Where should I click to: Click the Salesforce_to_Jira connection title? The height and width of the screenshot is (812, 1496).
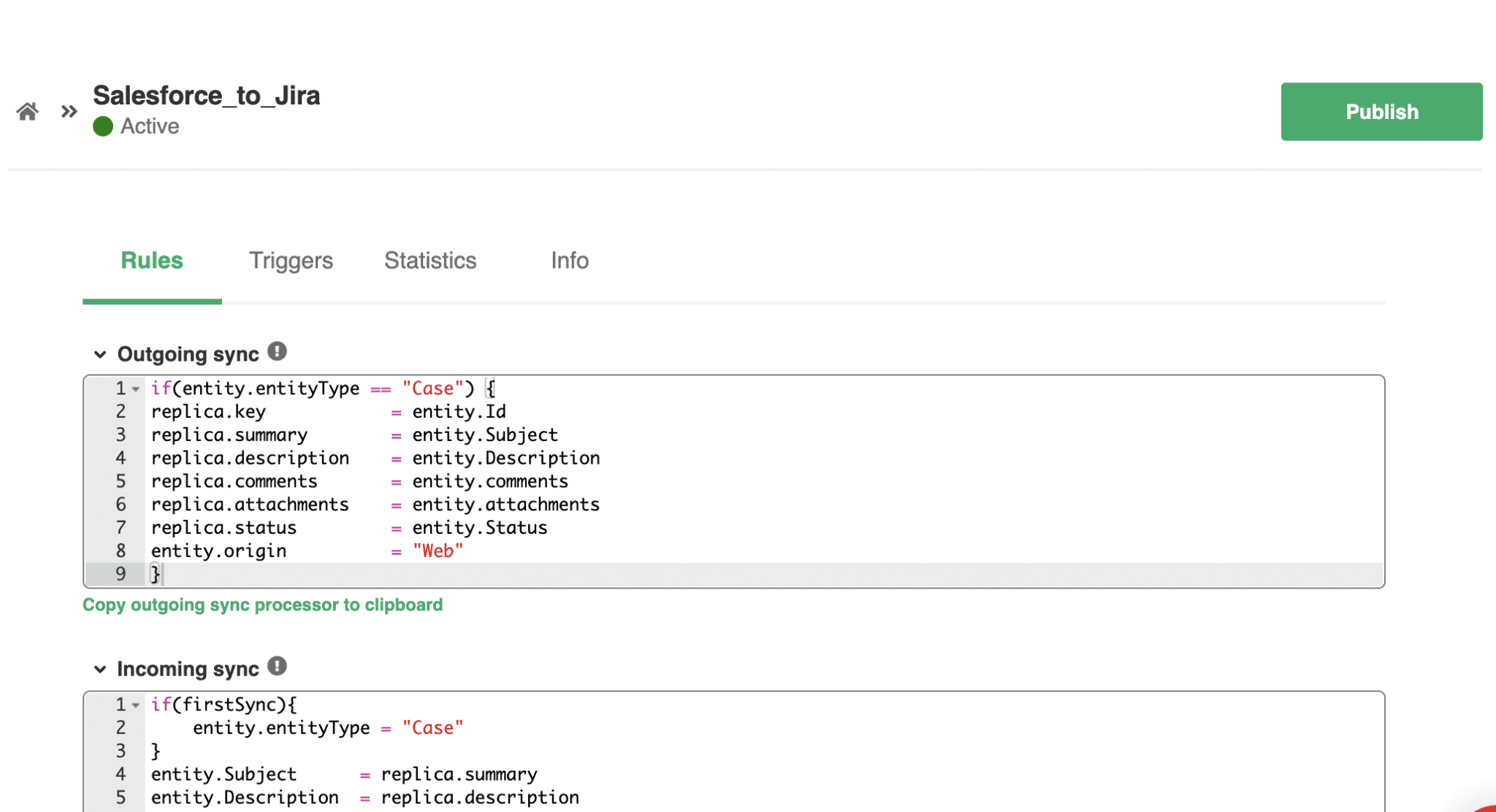point(207,96)
